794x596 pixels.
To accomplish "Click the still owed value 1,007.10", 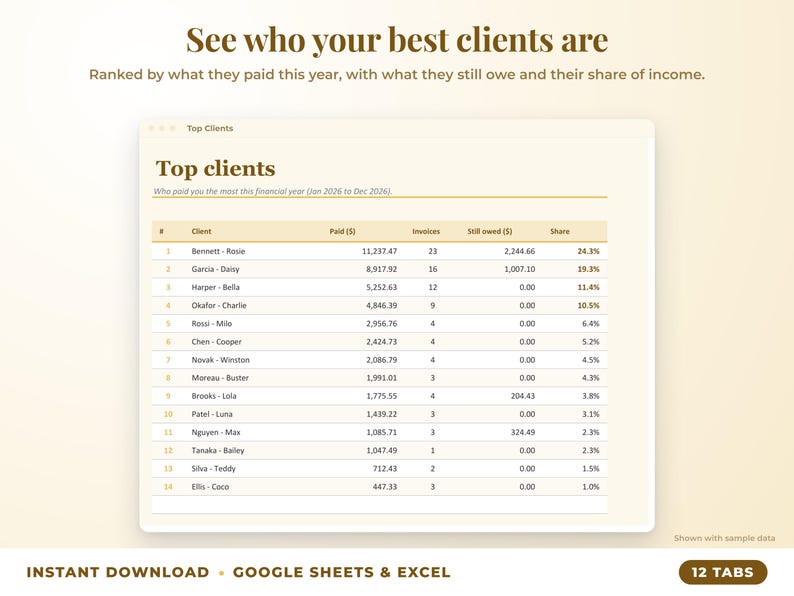I will [x=520, y=269].
